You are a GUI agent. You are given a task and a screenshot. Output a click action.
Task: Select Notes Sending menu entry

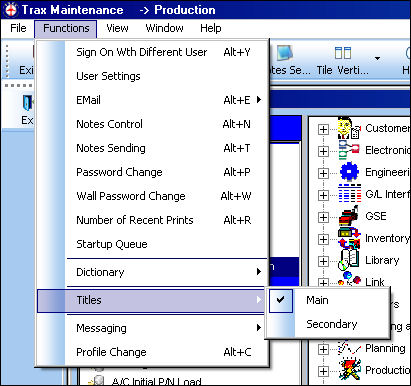click(152, 148)
